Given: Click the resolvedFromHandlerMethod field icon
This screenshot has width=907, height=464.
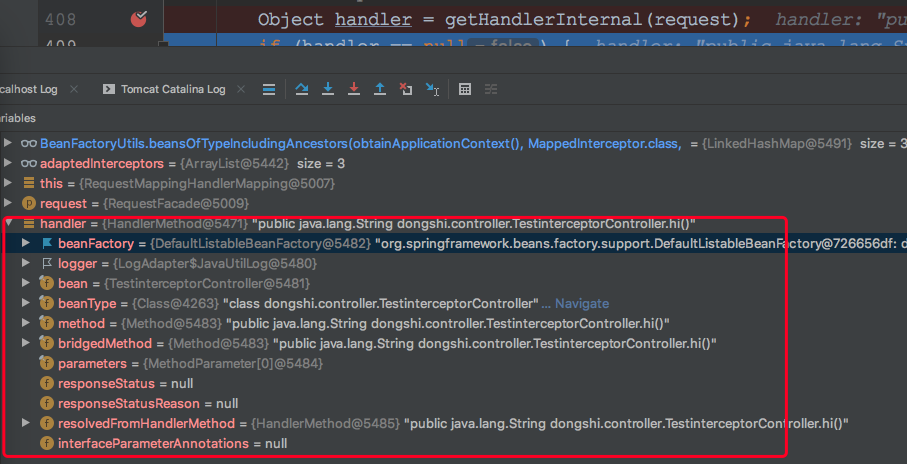Looking at the screenshot, I should (46, 424).
